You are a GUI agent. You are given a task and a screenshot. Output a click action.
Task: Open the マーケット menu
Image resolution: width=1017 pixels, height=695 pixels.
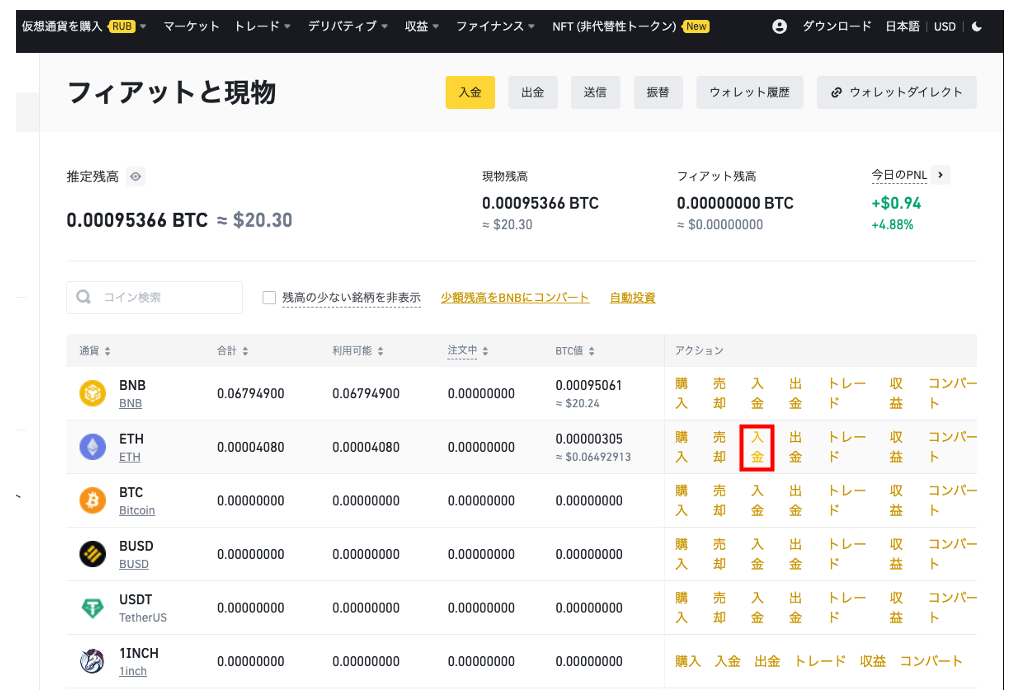click(x=191, y=27)
